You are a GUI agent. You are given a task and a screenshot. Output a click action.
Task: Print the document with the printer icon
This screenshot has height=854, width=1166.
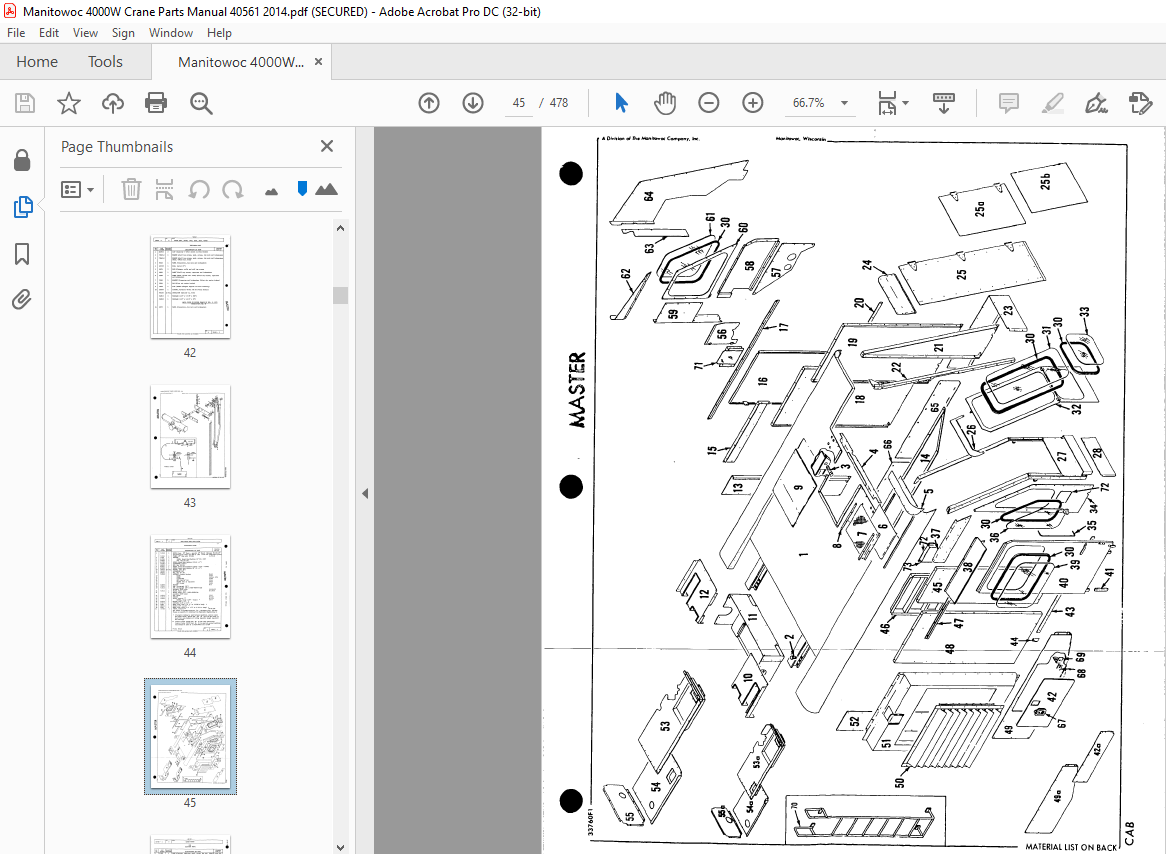[156, 103]
